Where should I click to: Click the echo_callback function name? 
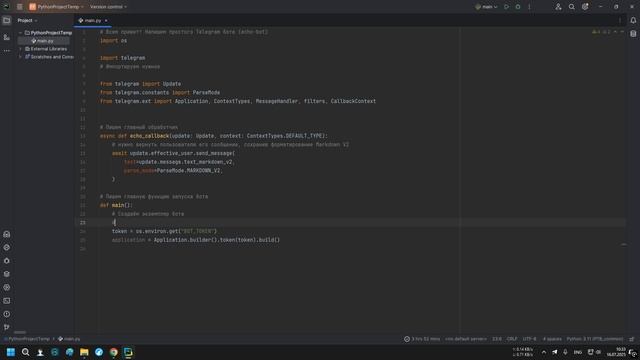point(149,136)
